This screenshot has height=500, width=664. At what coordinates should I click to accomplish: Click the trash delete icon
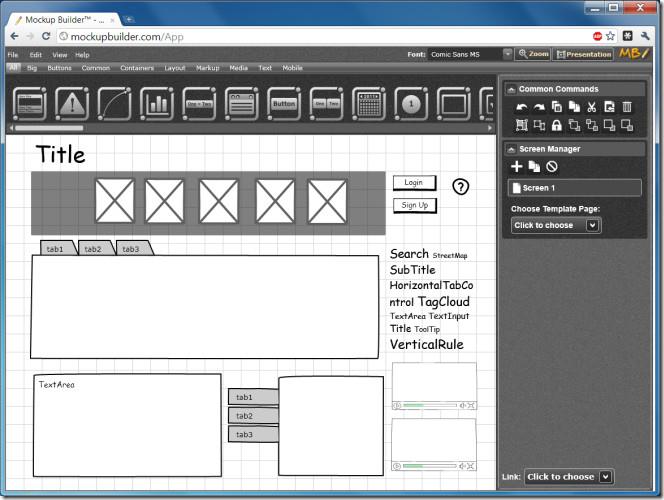pos(627,107)
